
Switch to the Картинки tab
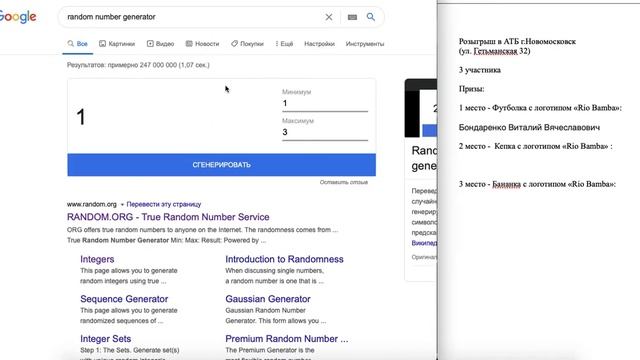point(117,44)
